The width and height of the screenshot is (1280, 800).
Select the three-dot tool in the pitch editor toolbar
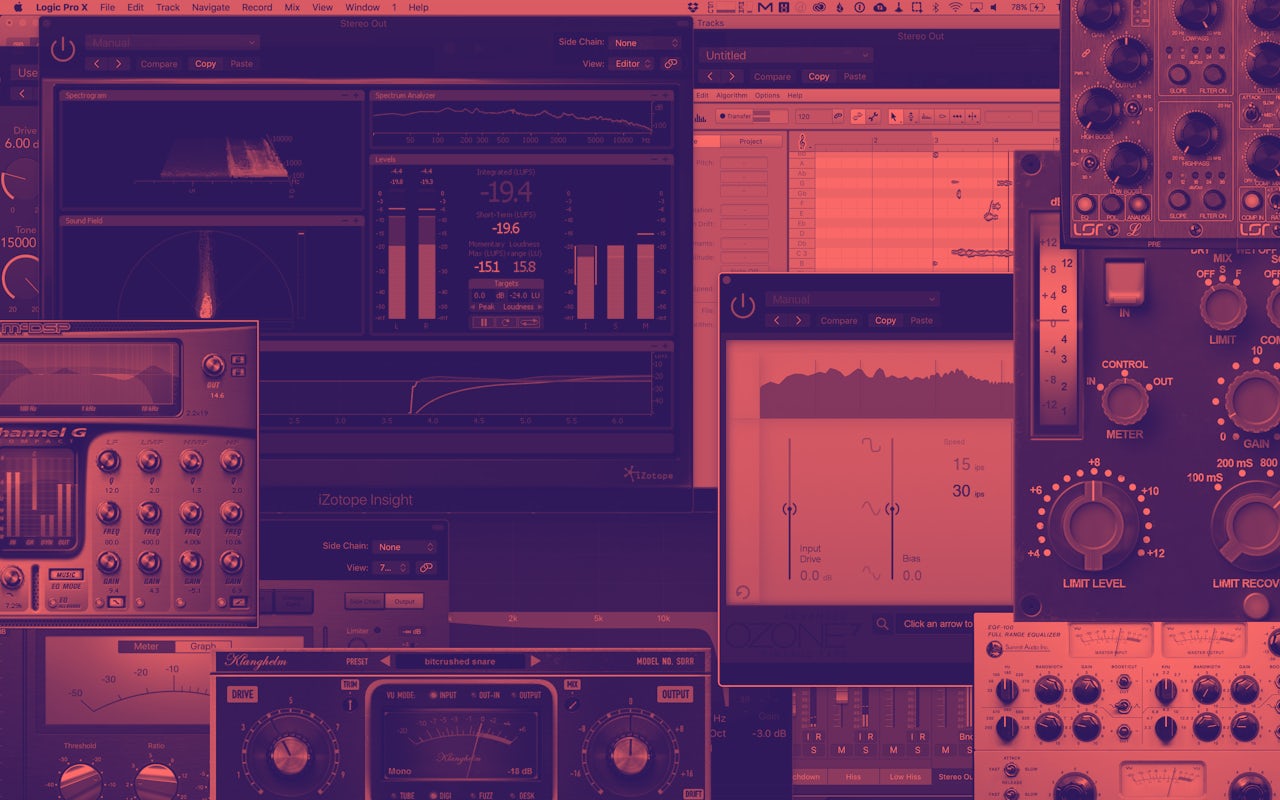click(958, 116)
